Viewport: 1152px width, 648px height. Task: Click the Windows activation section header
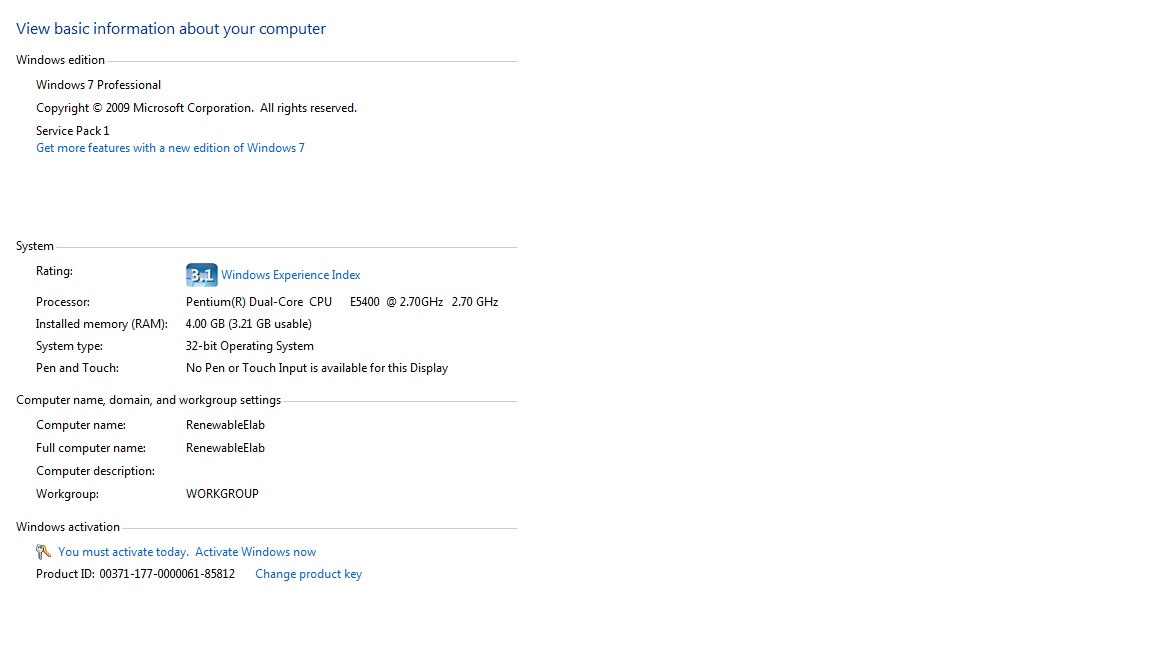coord(68,527)
